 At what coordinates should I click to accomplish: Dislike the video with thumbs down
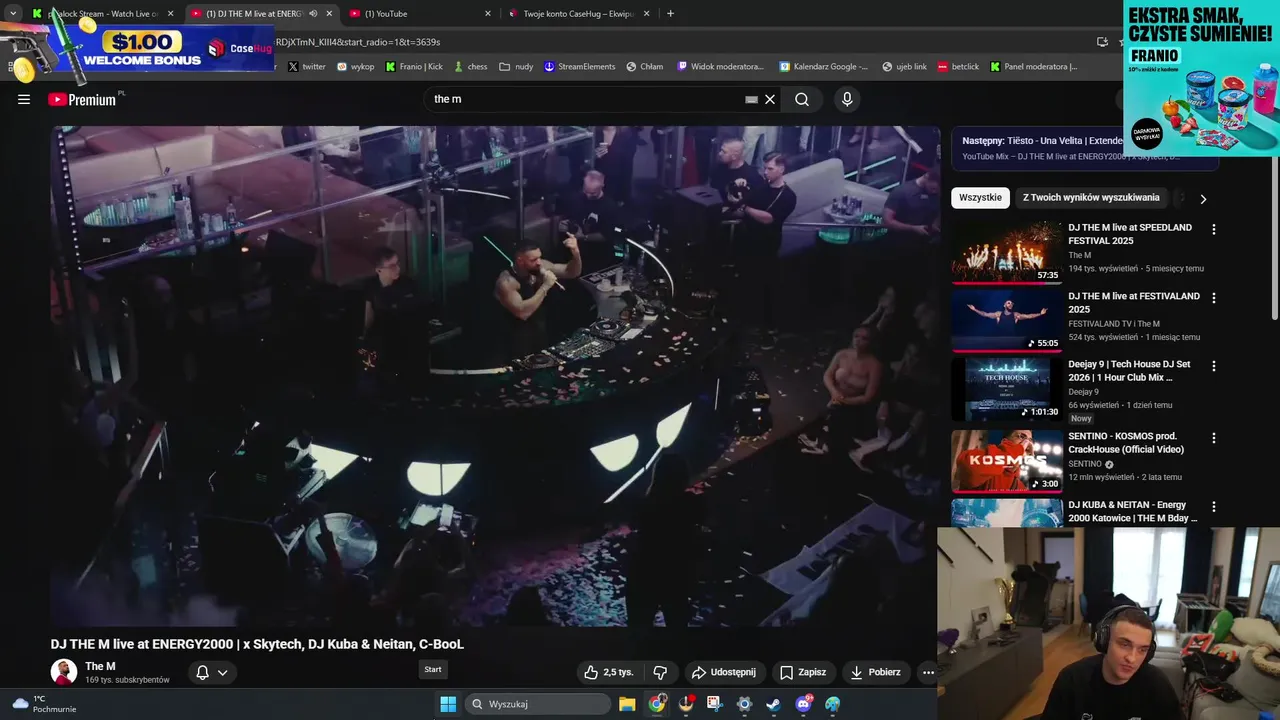660,672
